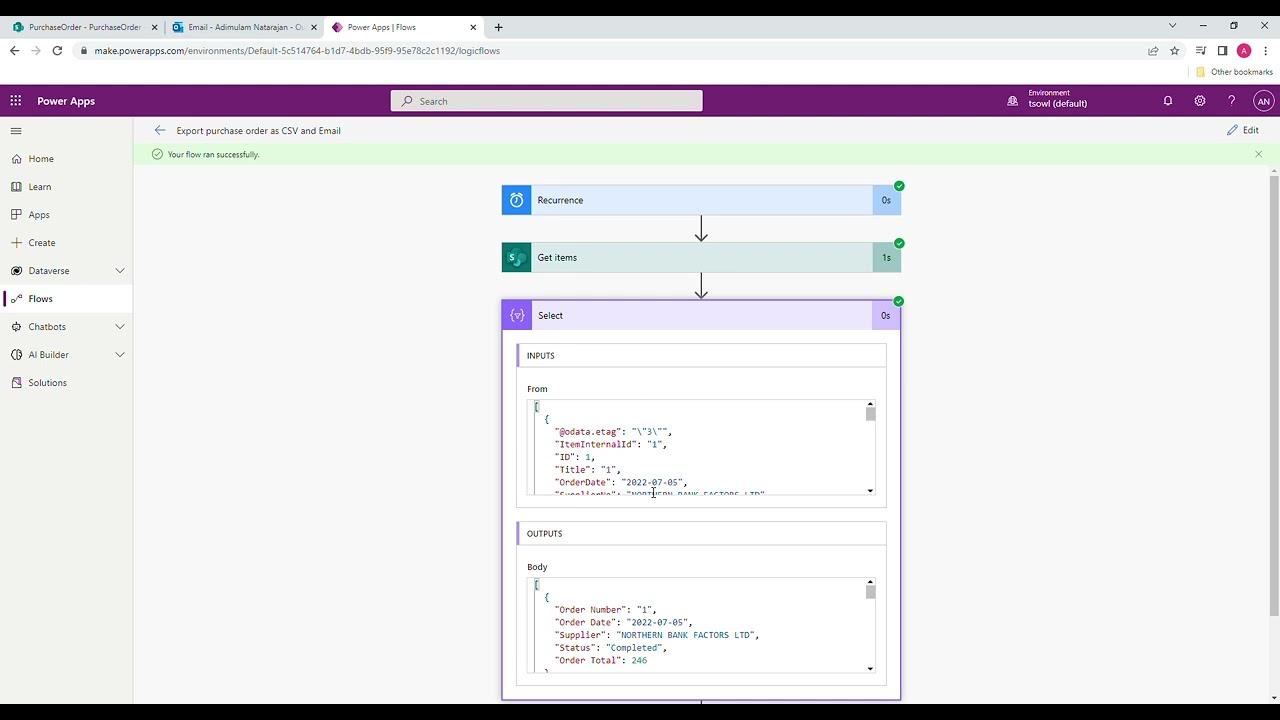Close the Email Outlook browser tab
Screen dimensions: 1280x720
pyautogui.click(x=313, y=27)
